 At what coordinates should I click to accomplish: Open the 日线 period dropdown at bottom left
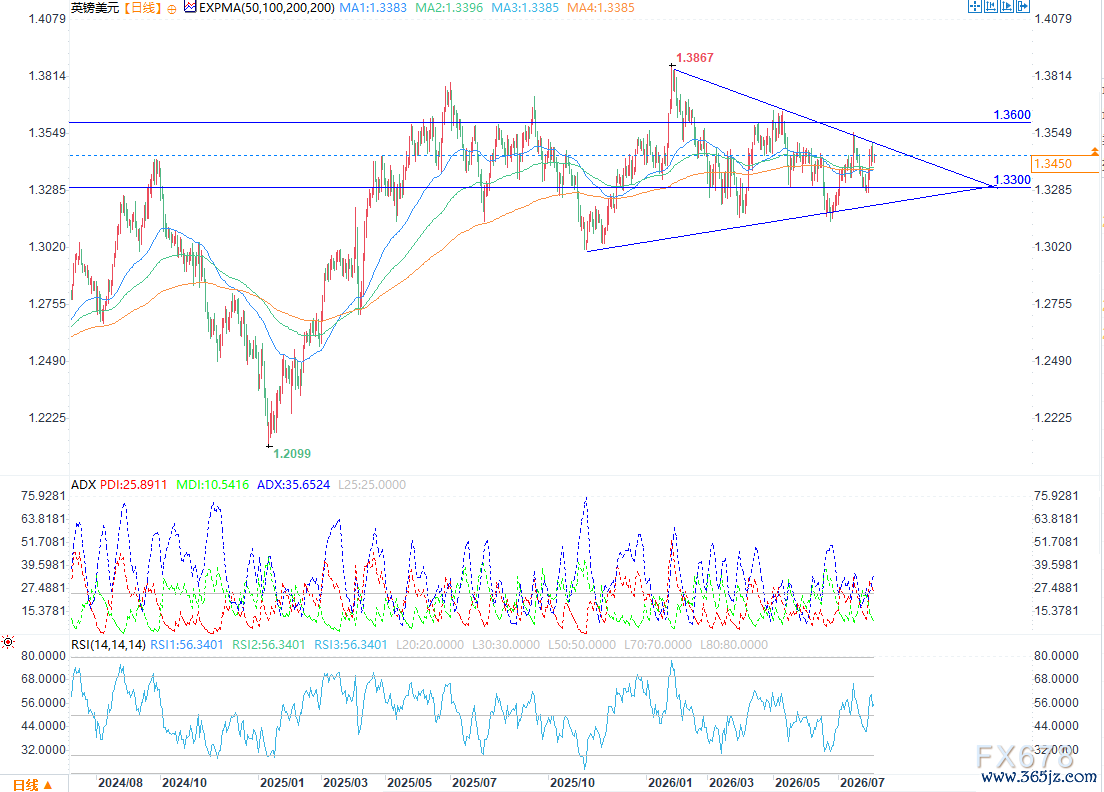click(32, 784)
